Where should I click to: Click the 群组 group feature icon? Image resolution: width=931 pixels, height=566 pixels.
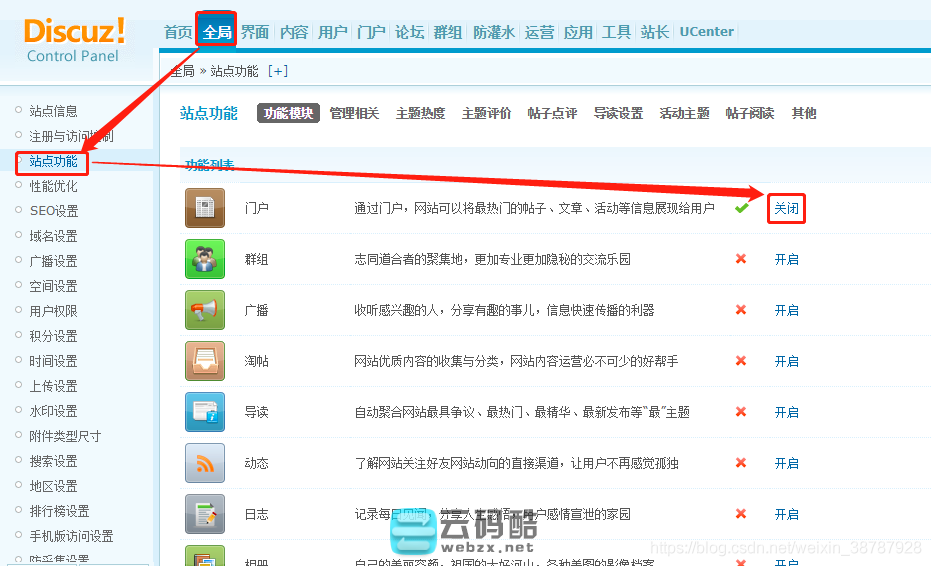[x=205, y=259]
